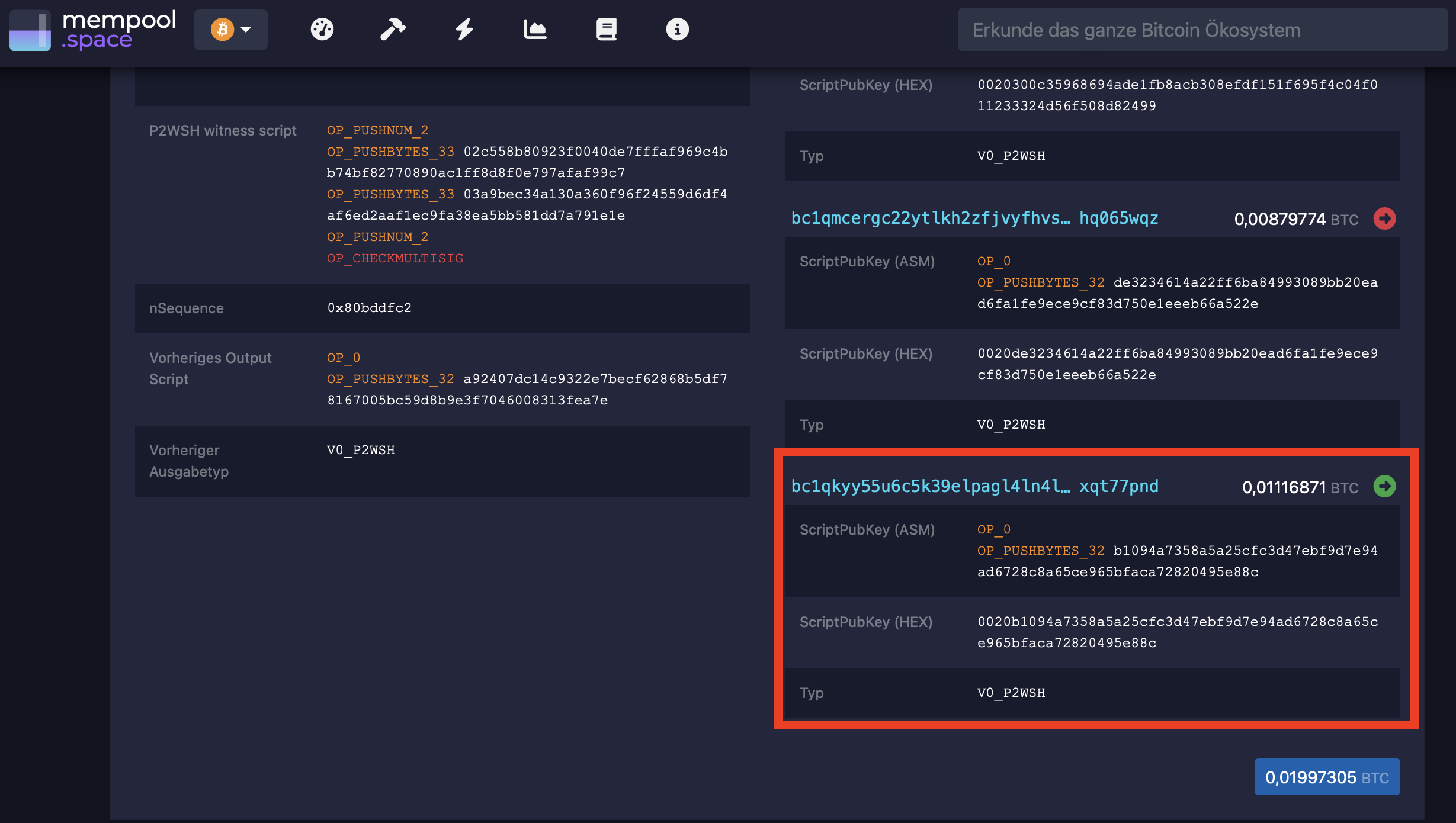Select the 0,01116871 BTC output amount
This screenshot has height=823, width=1456.
coord(1300,487)
